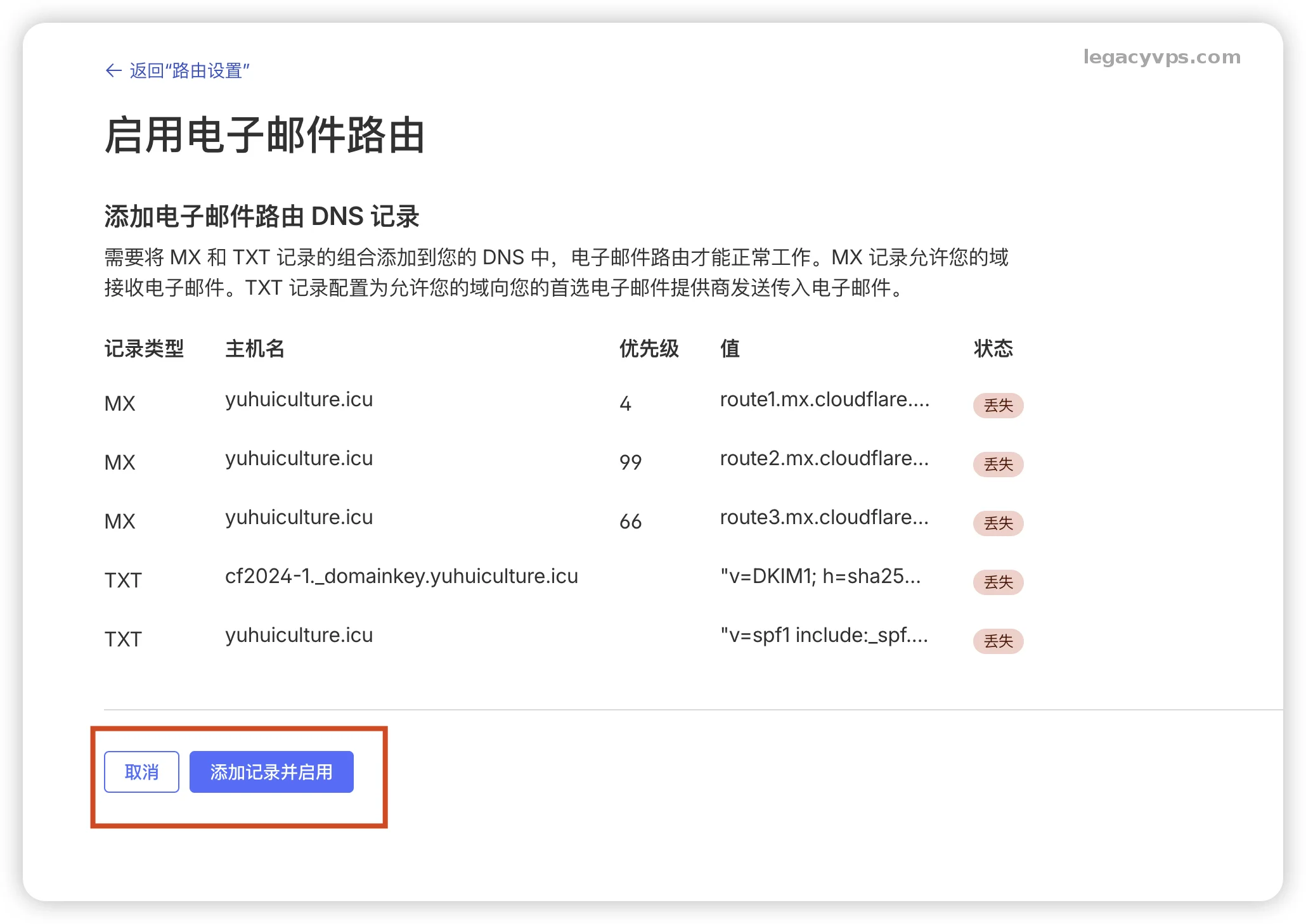Click route1.mx.cloudflare value text
This screenshot has height=924, width=1306.
tap(824, 399)
